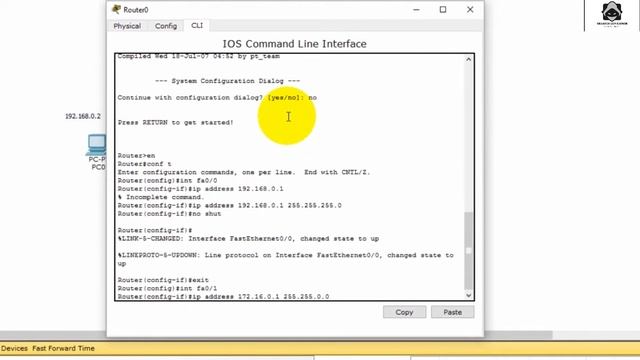Click the logo icon in top-right corner
The height and width of the screenshot is (360, 640).
click(611, 13)
